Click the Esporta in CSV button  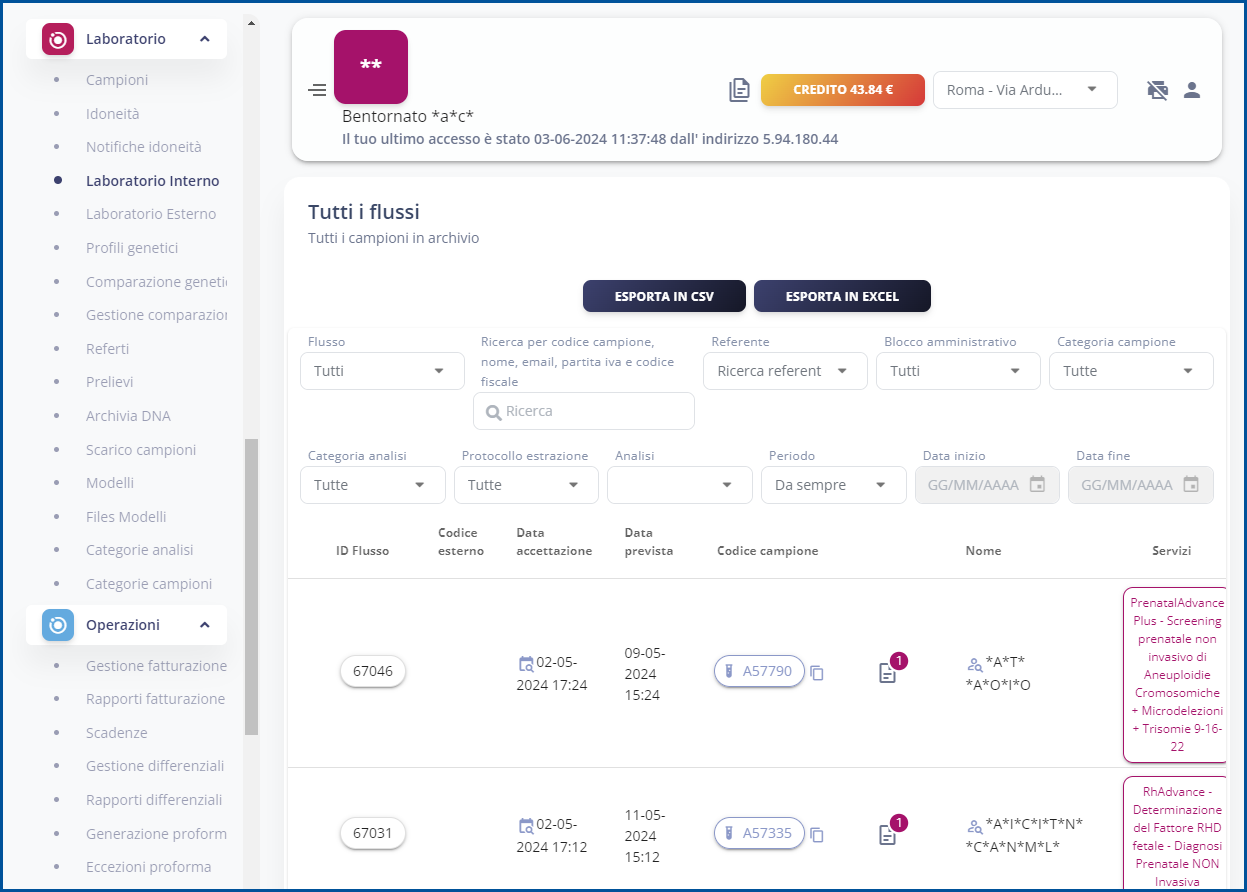click(664, 297)
